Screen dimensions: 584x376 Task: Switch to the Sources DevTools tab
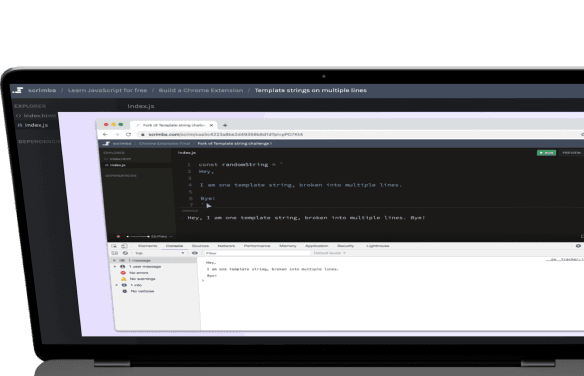[200, 246]
